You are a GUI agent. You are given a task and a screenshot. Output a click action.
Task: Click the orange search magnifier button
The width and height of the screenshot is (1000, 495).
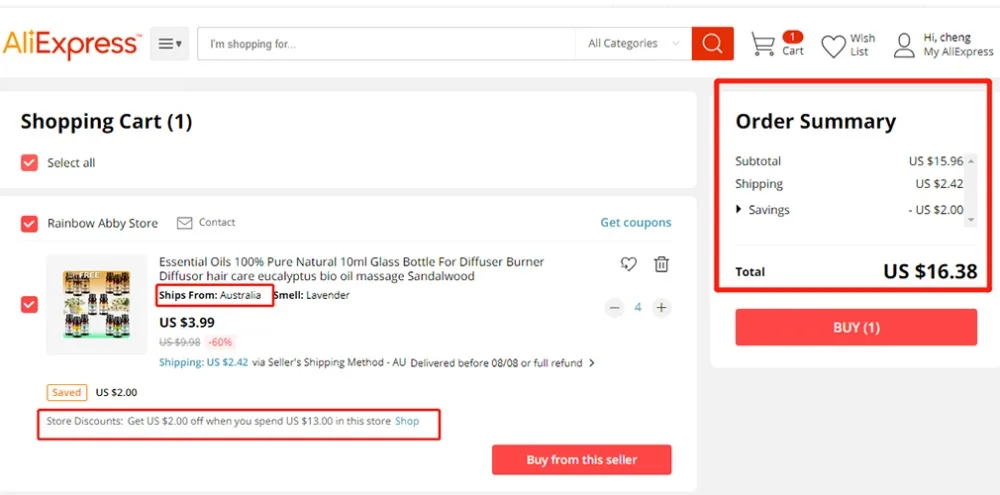712,43
